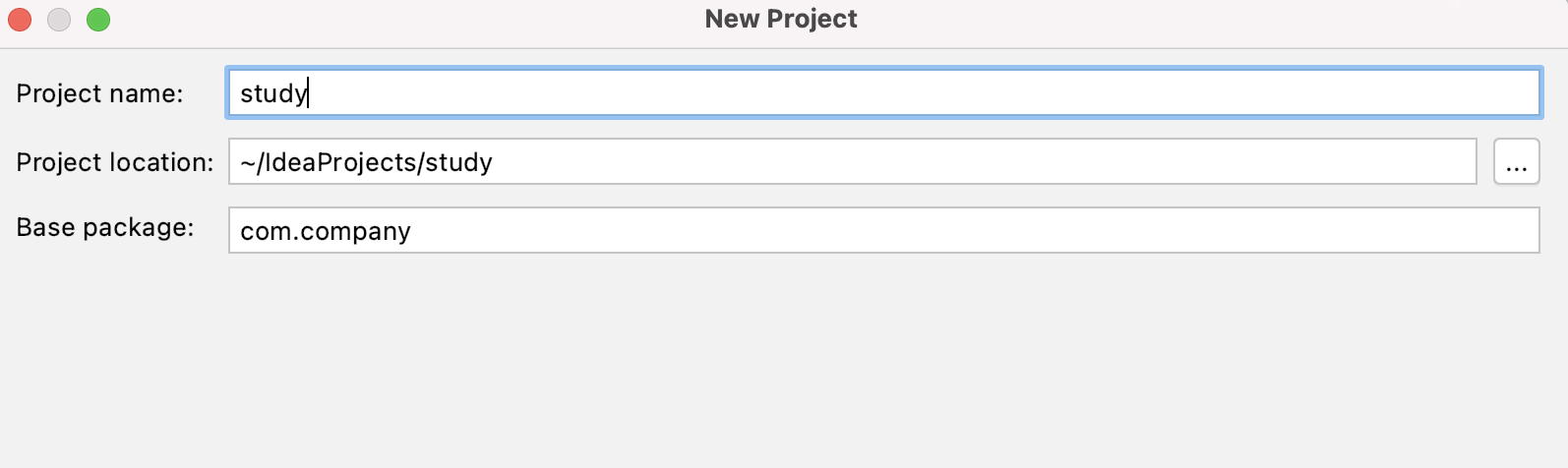Click the "Project location:" label
Screen dimensions: 1568x468
pyautogui.click(x=114, y=162)
